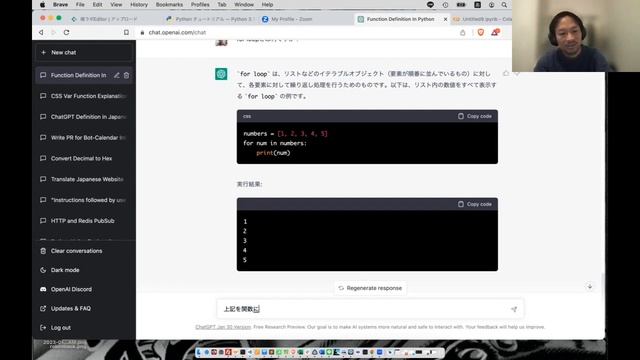Screen dimensions: 640x360
Task: Open the Bookmarks menu
Action: click(x=169, y=5)
